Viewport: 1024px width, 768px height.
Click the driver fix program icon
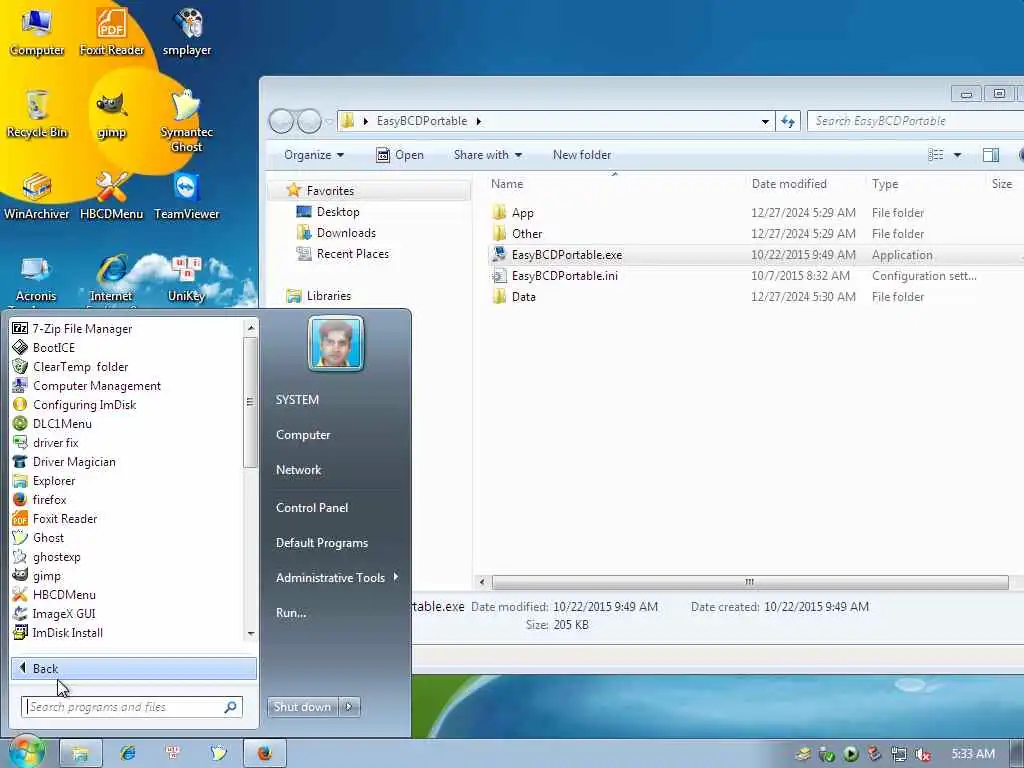[20, 442]
